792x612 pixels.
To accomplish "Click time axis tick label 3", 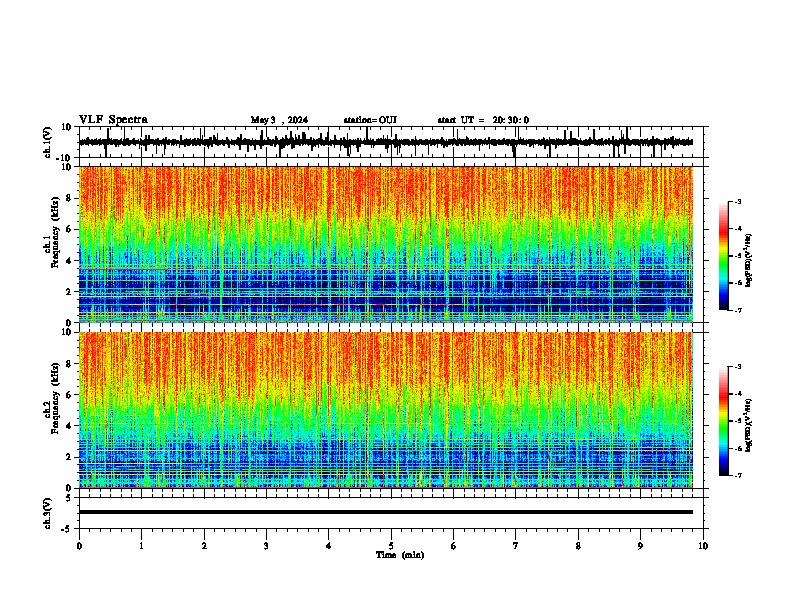I will (266, 546).
